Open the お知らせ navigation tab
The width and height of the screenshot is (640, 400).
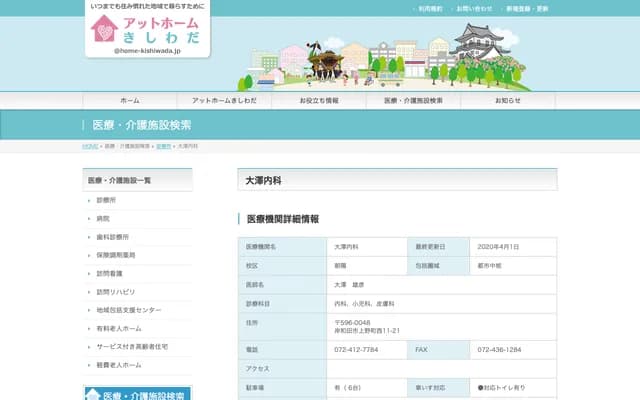[508, 101]
